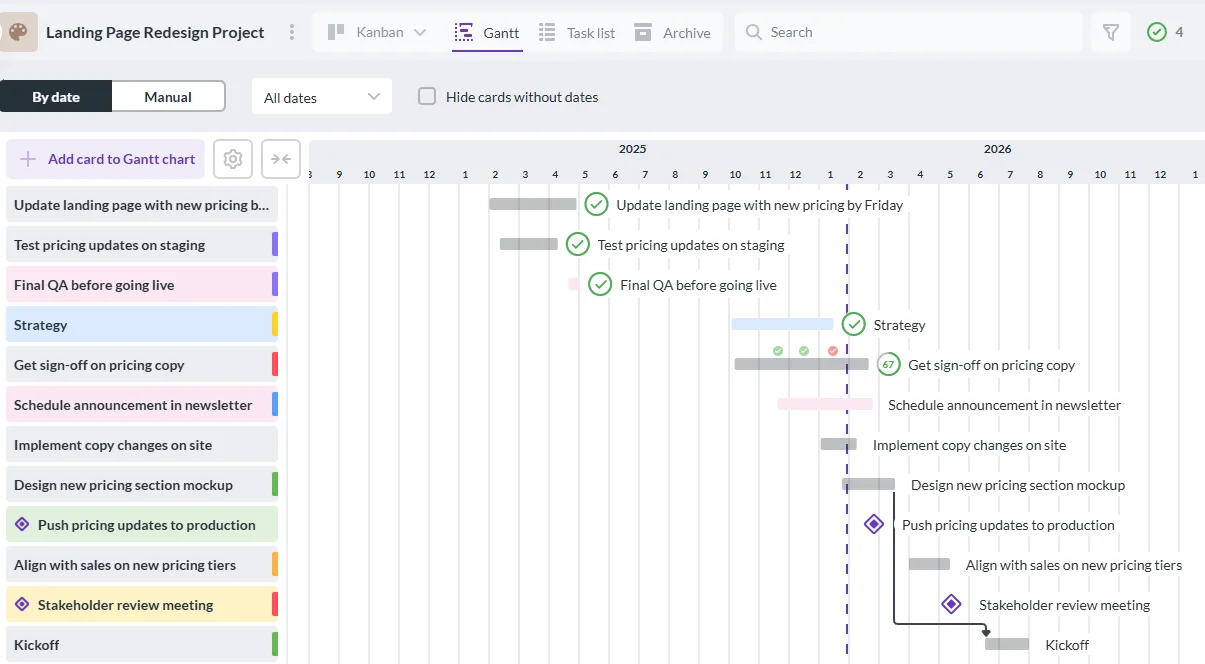
Task: Select the By date sorting option
Action: (x=56, y=96)
